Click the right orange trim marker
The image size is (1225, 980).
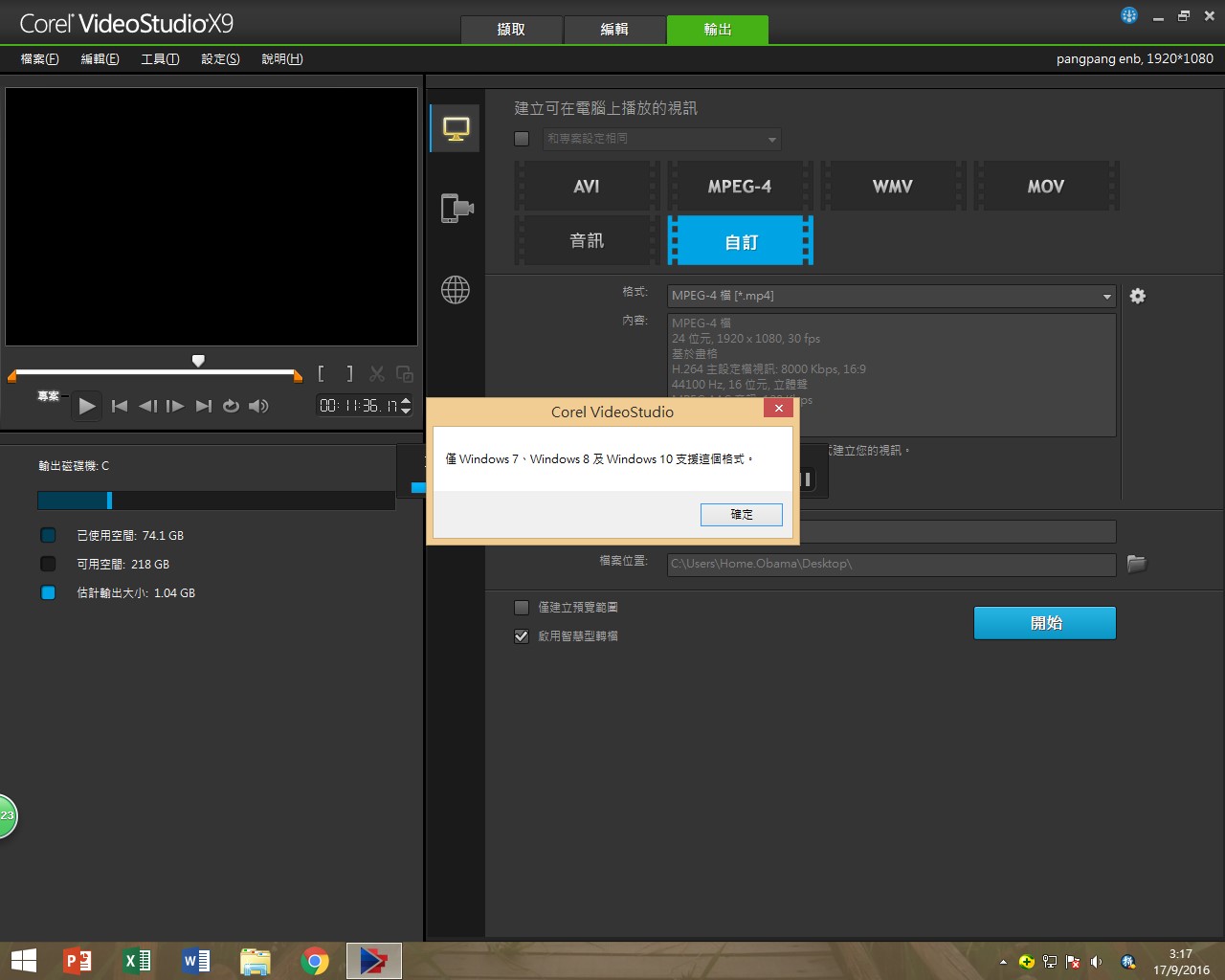(x=298, y=377)
